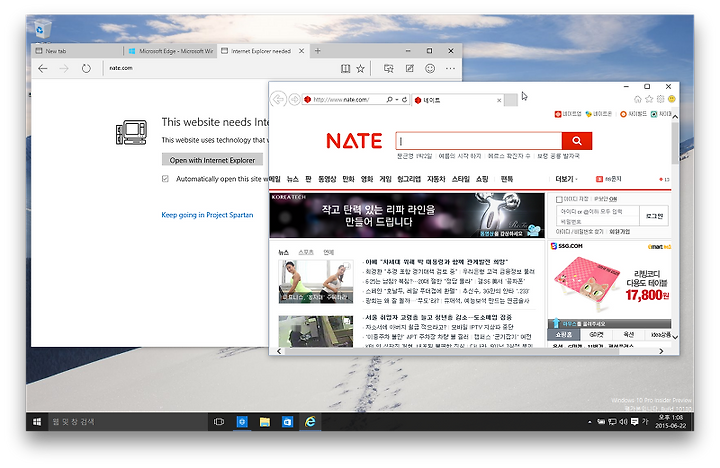The image size is (720, 468).
Task: Focus the NATE search input field
Action: 478,141
